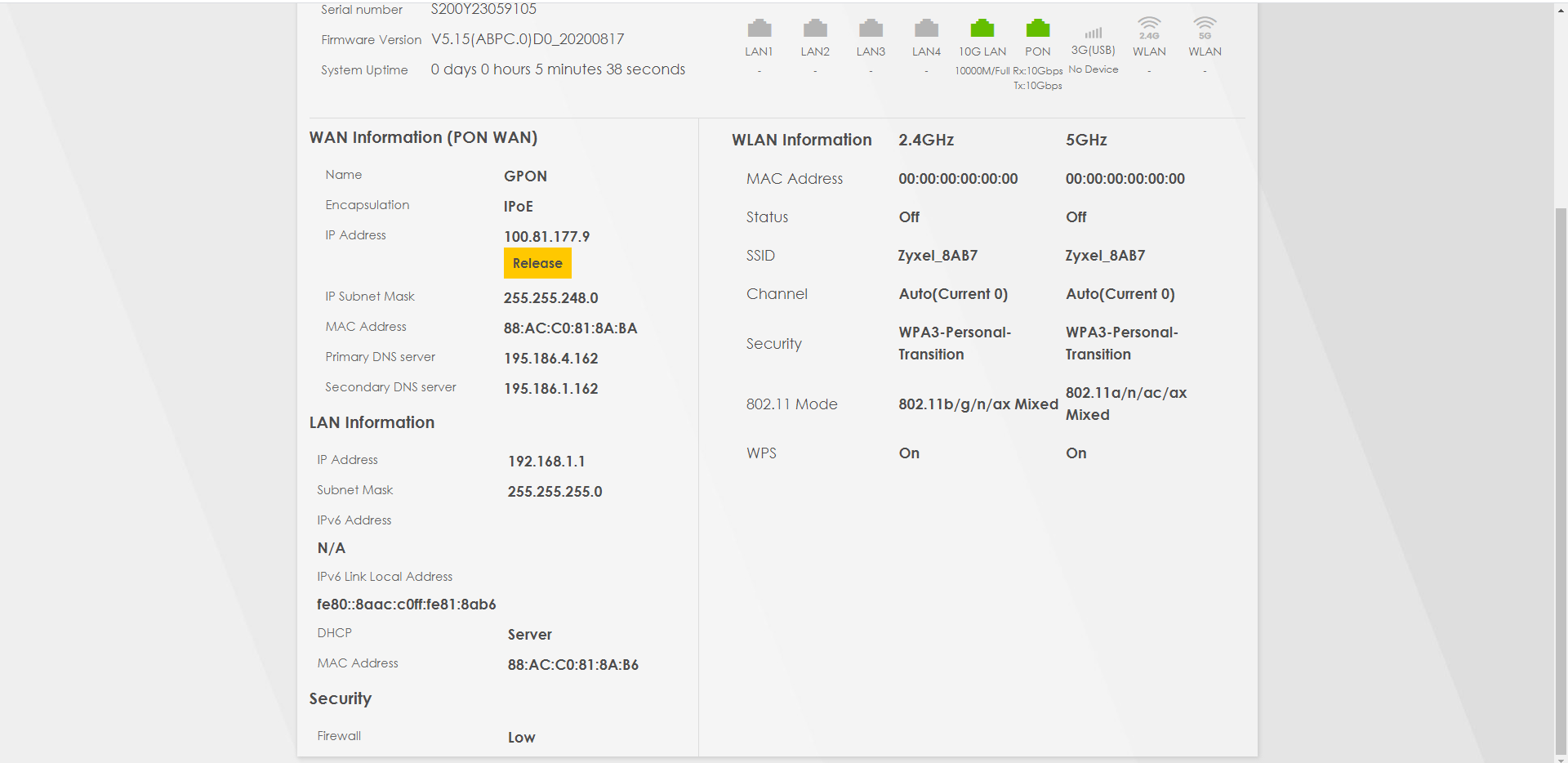
Task: Click the LAN1 port icon
Action: click(759, 29)
